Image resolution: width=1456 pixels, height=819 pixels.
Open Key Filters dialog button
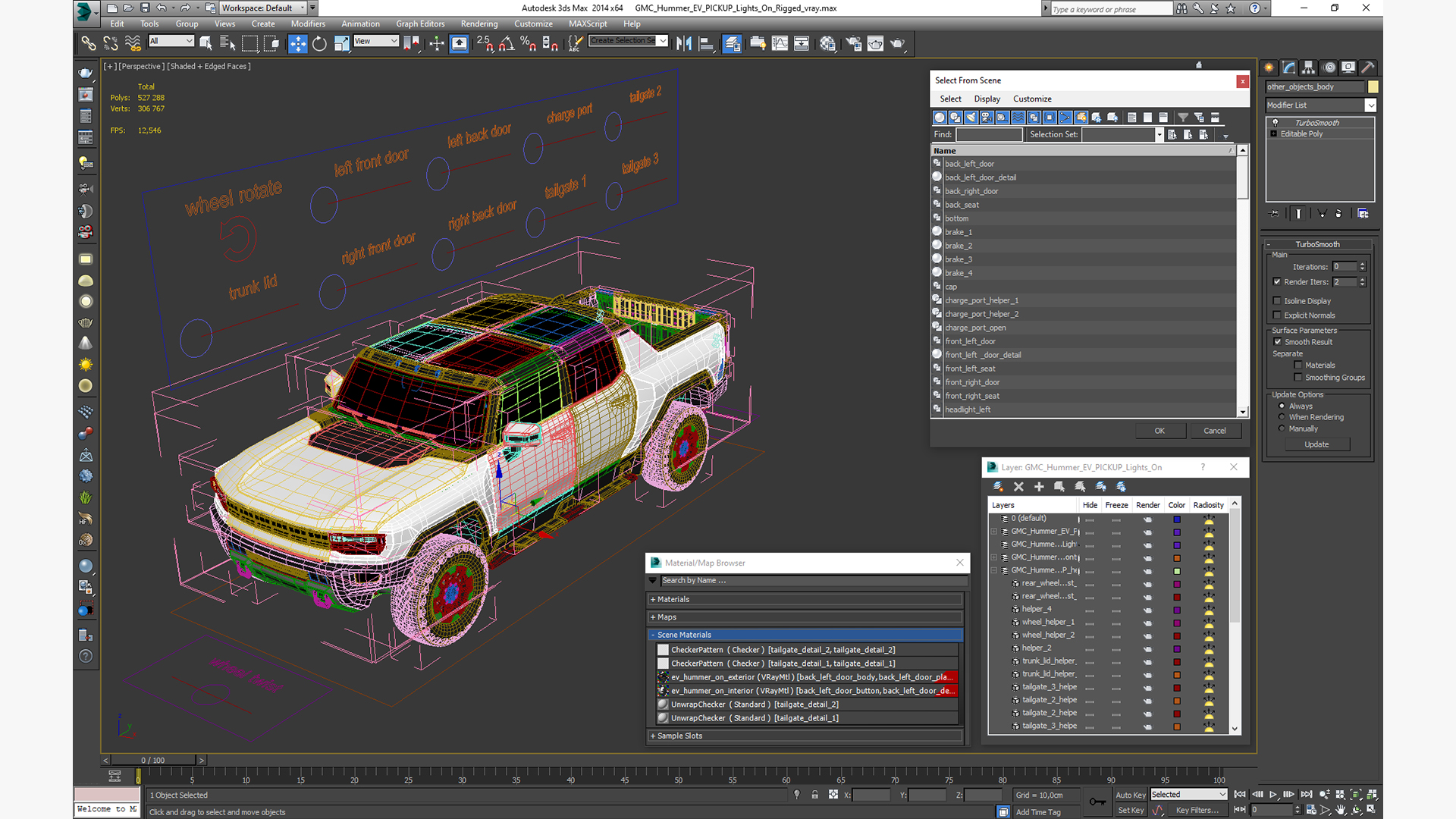1197,810
